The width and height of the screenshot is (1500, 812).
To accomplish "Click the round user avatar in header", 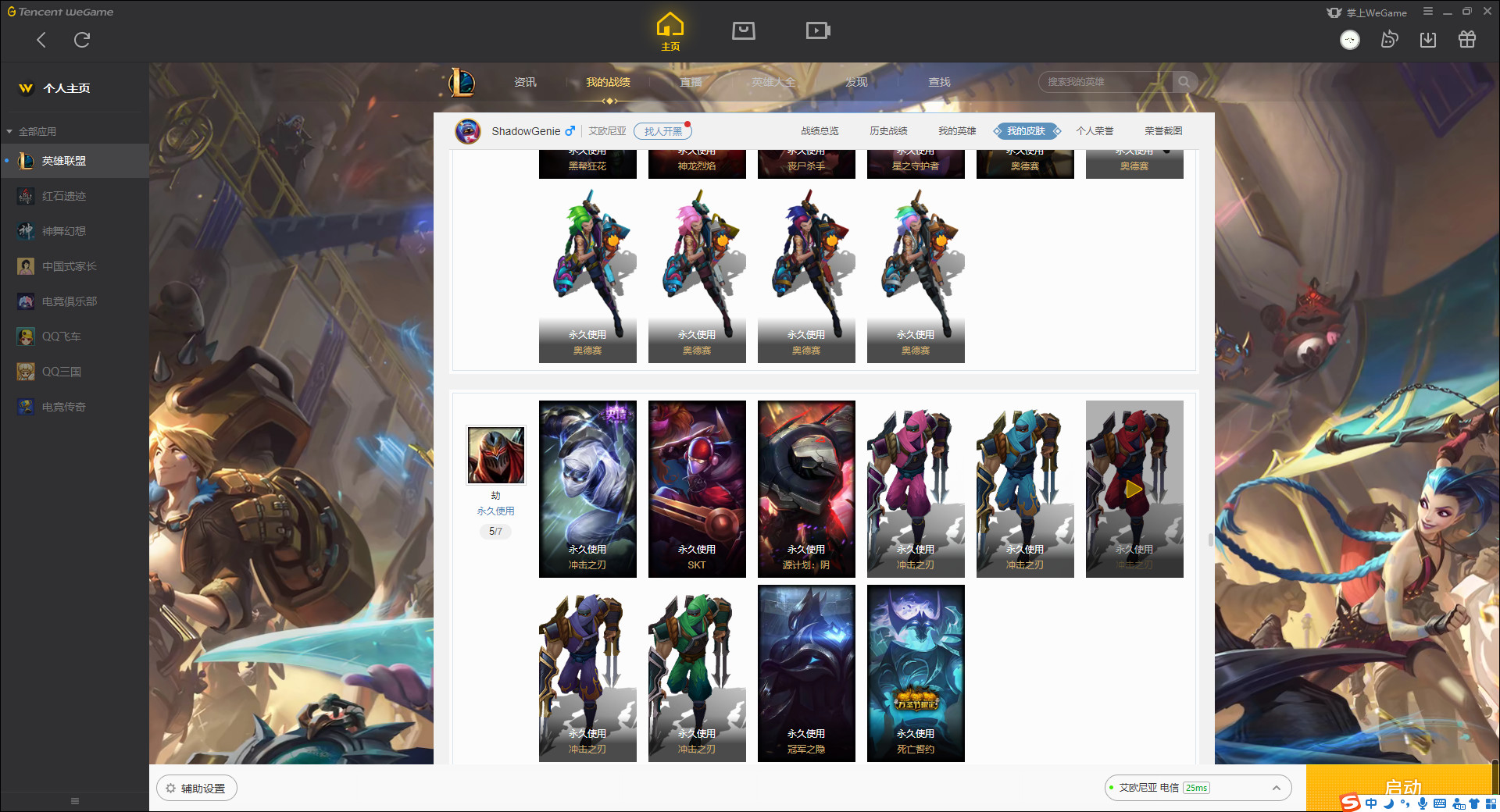I will (x=1350, y=40).
